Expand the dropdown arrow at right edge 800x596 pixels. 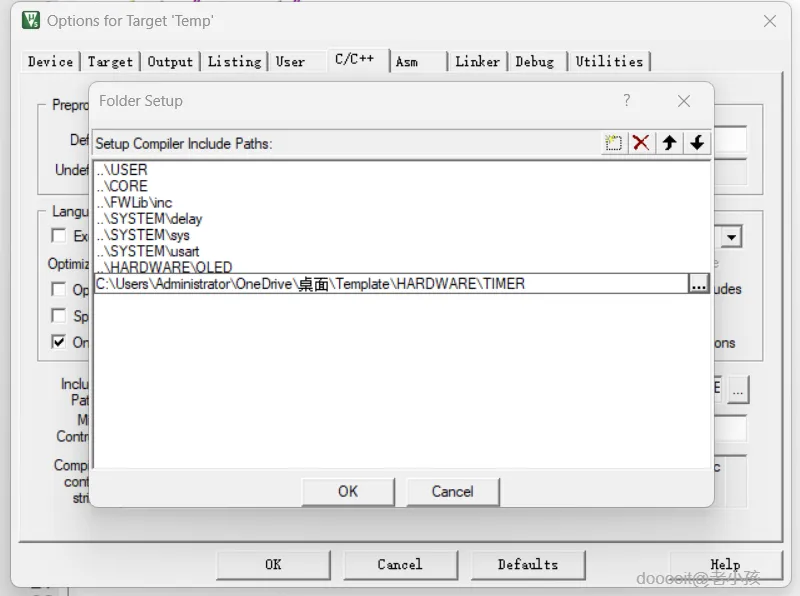click(x=732, y=237)
